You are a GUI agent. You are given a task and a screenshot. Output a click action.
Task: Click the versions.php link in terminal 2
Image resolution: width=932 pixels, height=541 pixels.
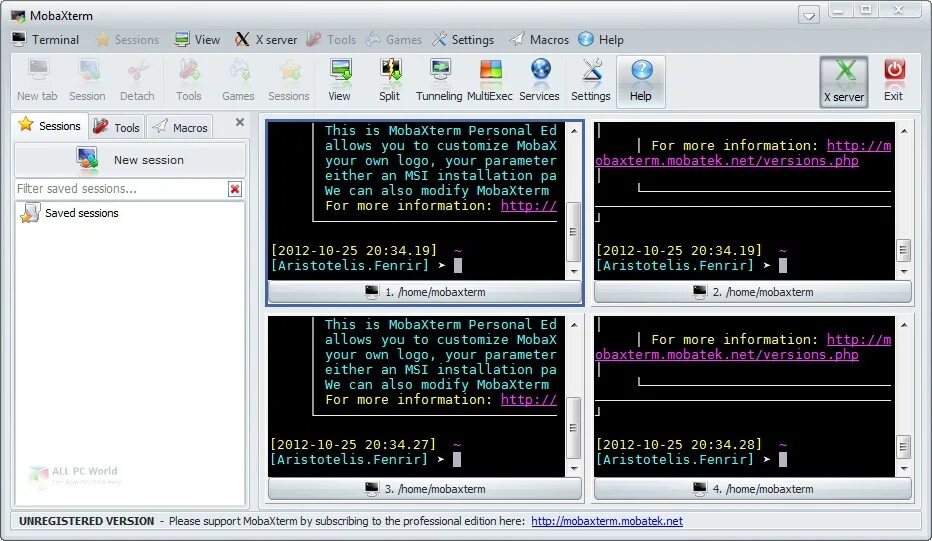point(726,161)
